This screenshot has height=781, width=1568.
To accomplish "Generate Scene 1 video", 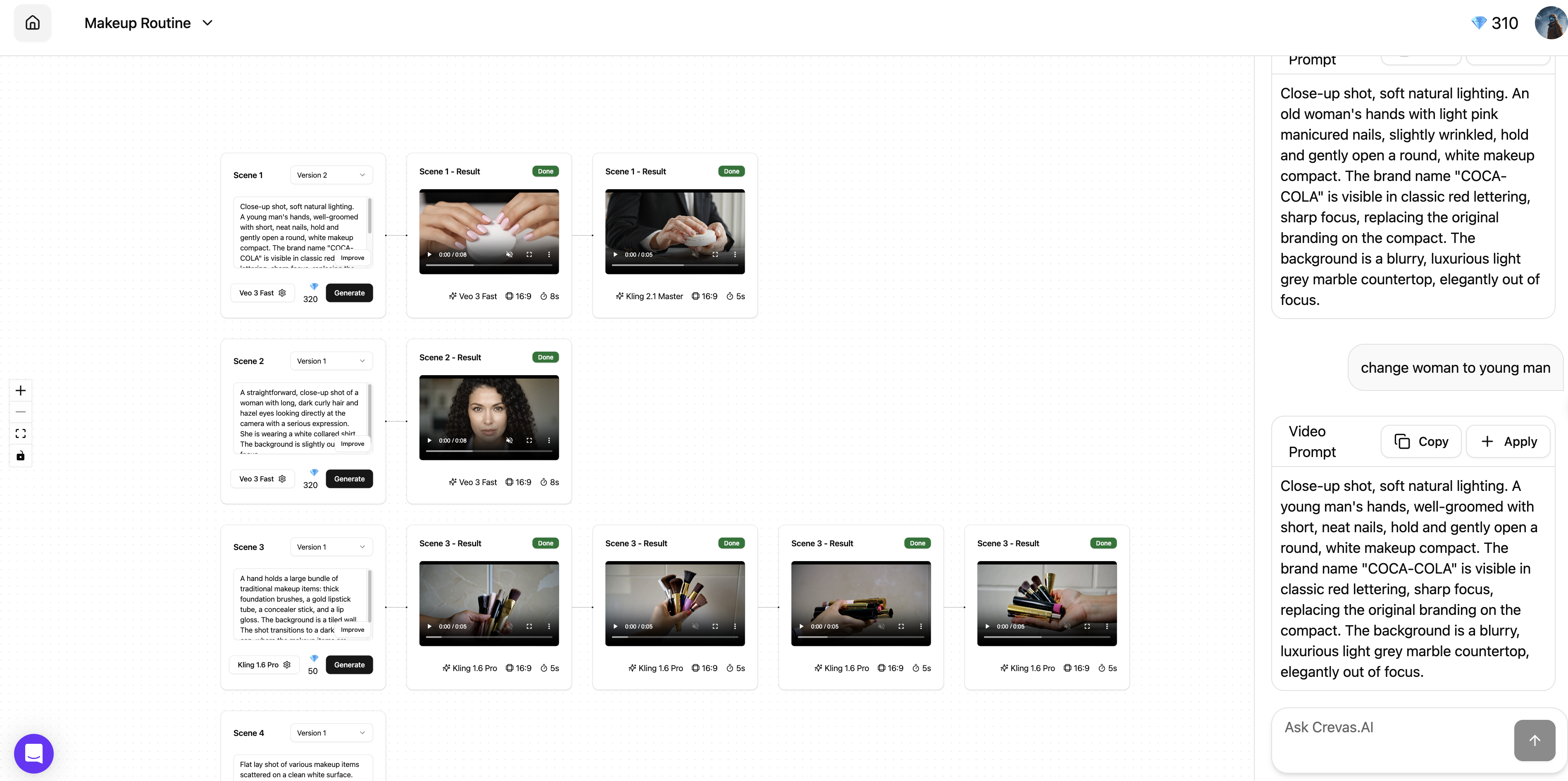I will click(x=349, y=293).
